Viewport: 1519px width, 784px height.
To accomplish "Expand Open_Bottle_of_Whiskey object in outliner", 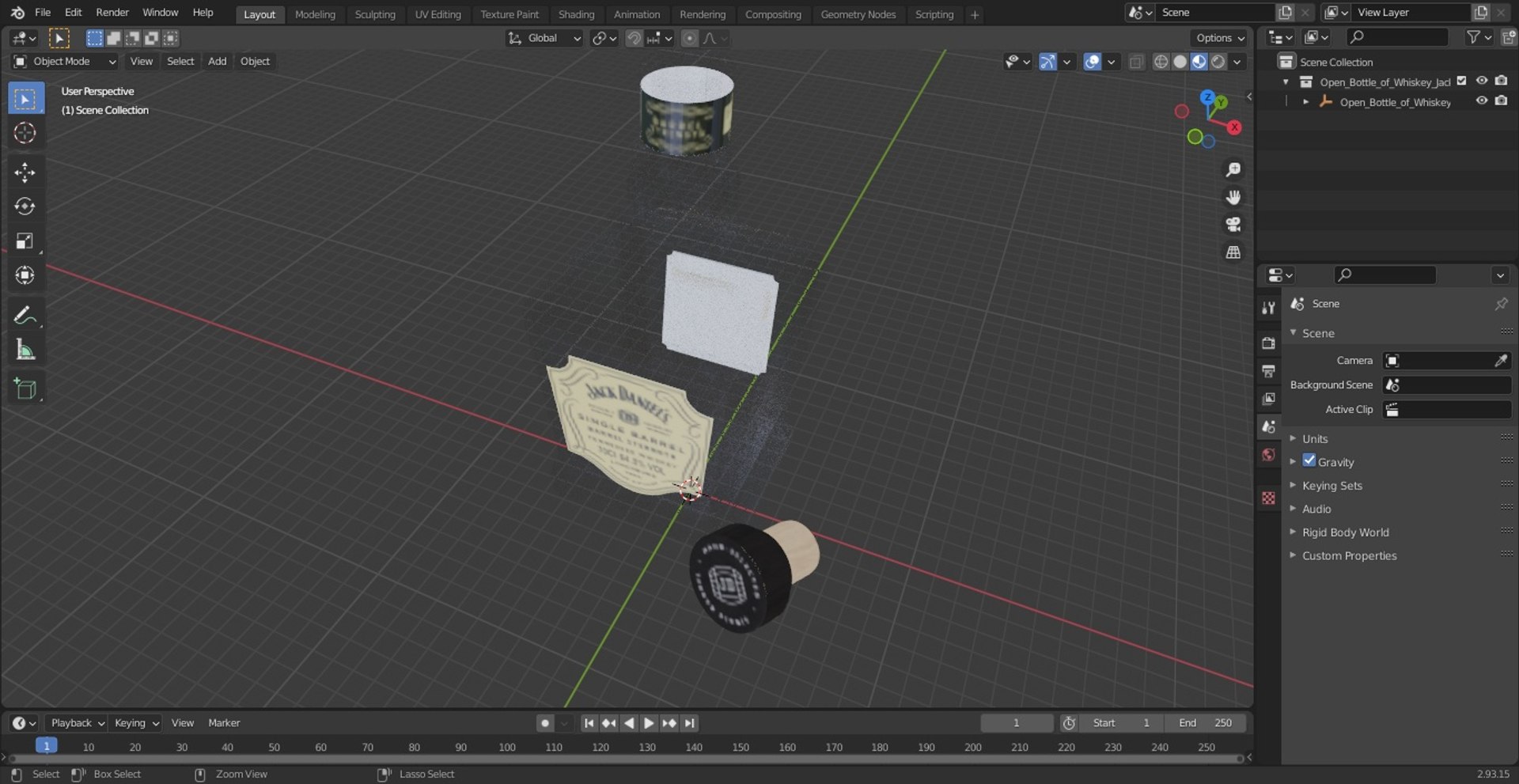I will point(1305,101).
